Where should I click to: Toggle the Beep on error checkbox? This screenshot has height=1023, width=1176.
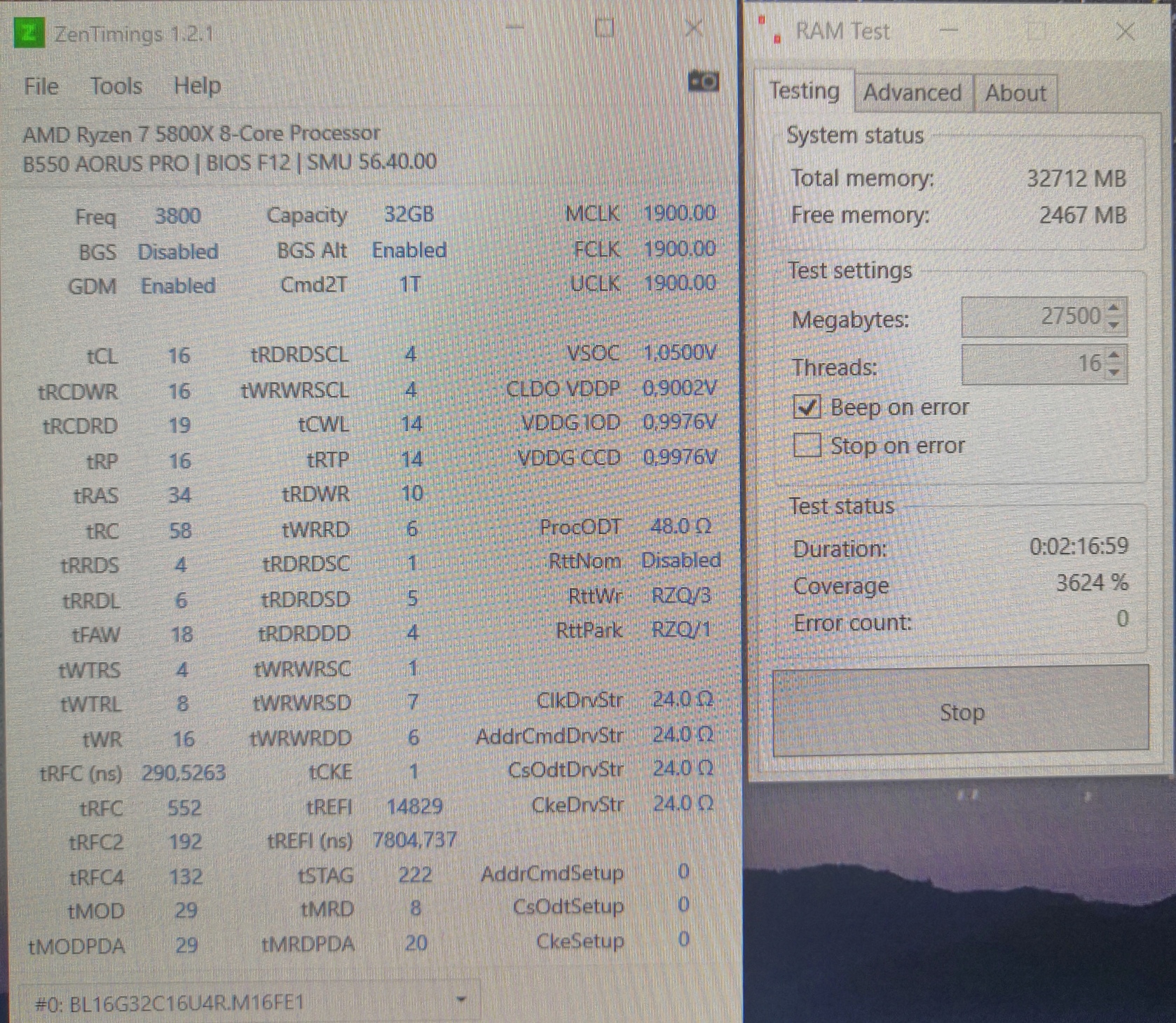(x=807, y=407)
